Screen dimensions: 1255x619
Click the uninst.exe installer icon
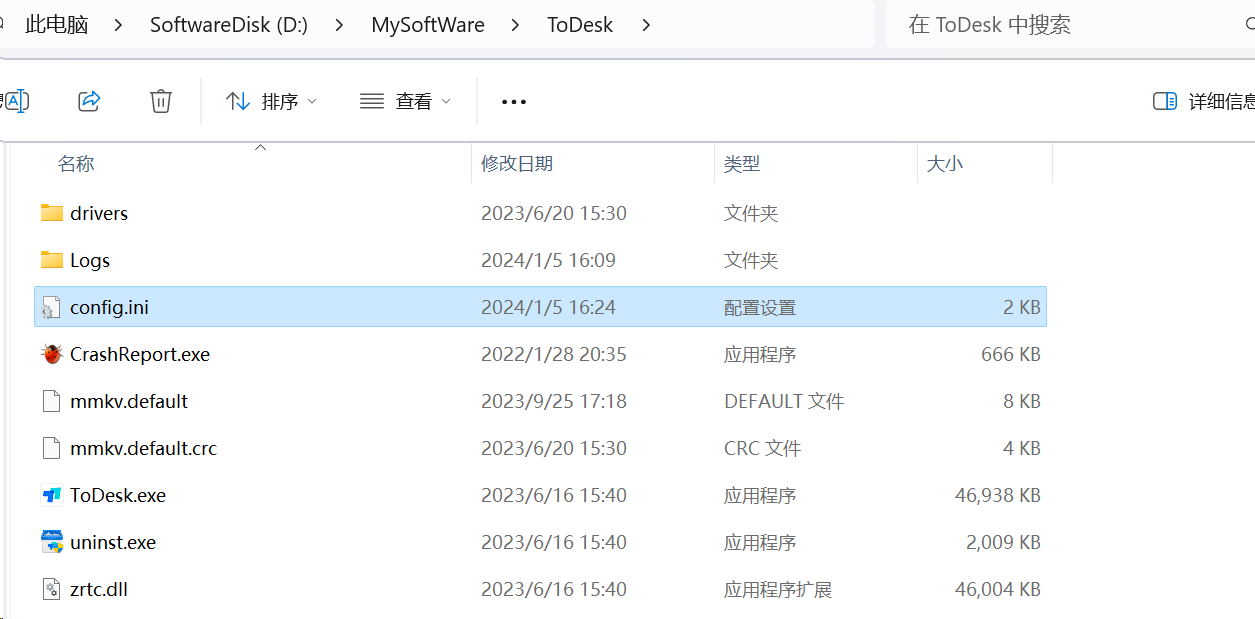click(x=52, y=542)
